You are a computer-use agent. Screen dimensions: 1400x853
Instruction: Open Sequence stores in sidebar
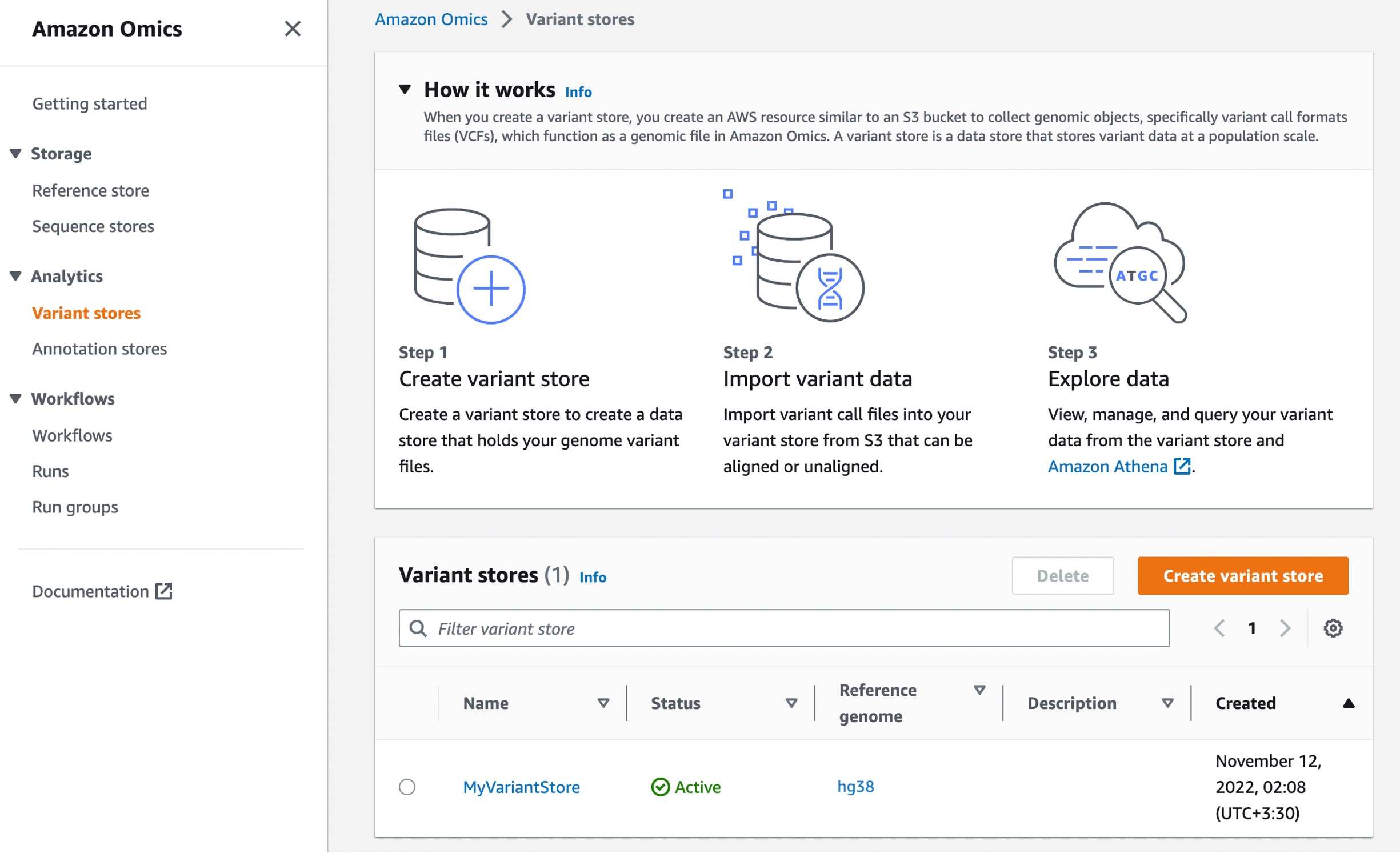pos(93,226)
